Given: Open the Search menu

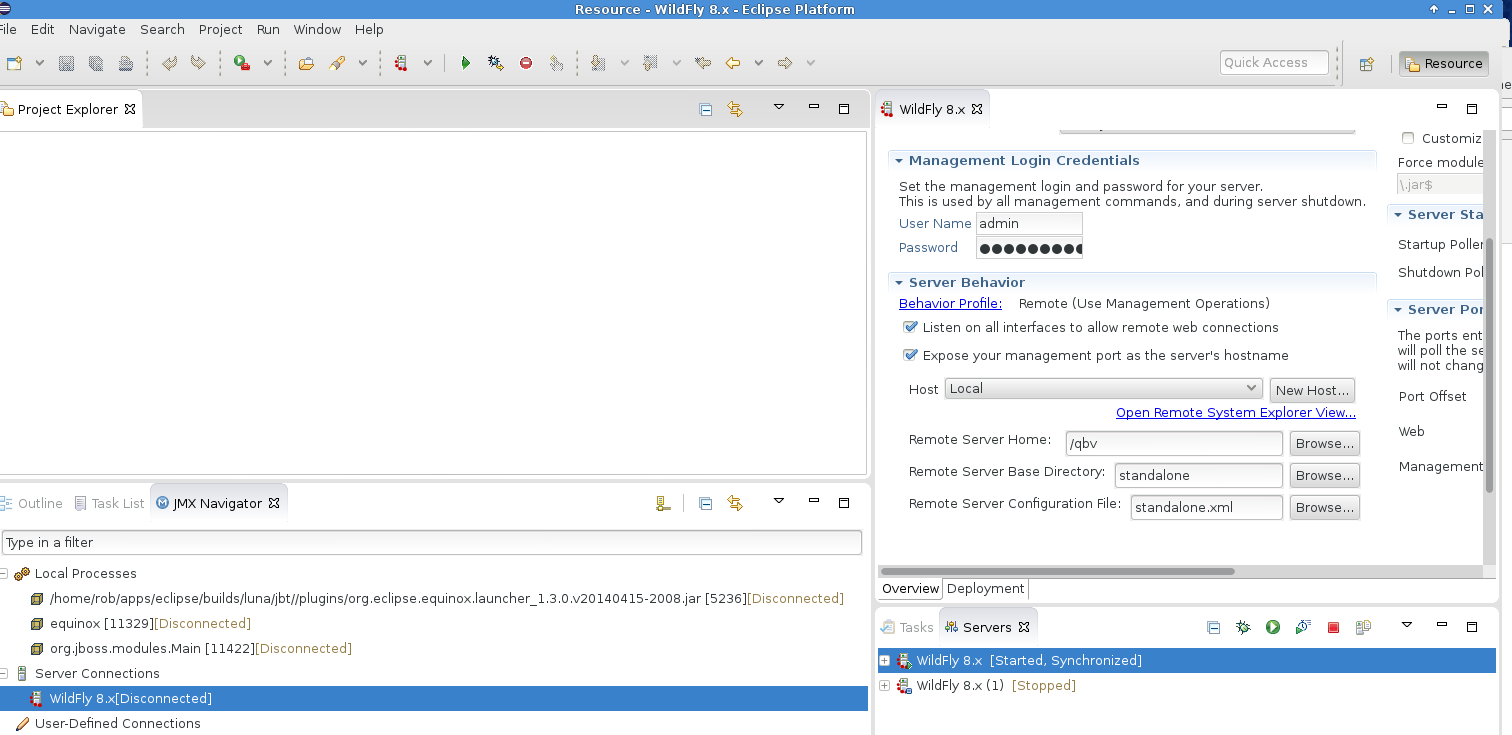Looking at the screenshot, I should (x=162, y=30).
